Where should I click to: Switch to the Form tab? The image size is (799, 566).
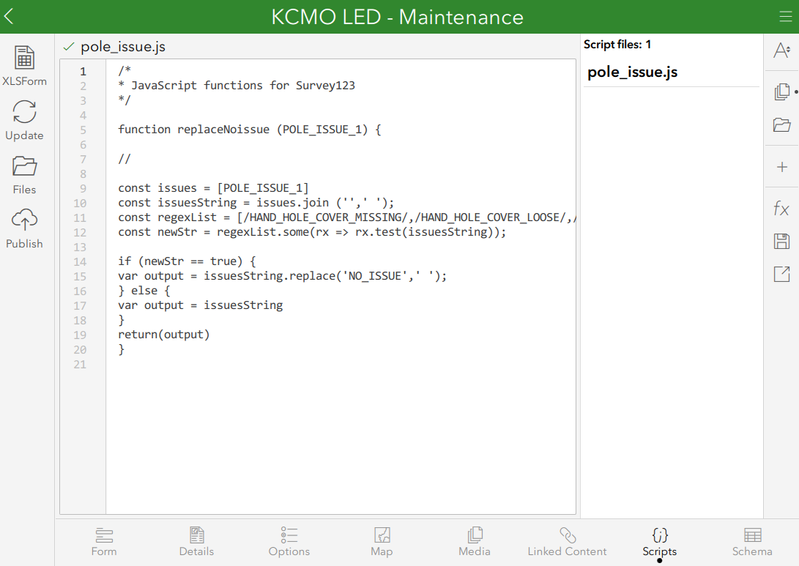[x=104, y=542]
